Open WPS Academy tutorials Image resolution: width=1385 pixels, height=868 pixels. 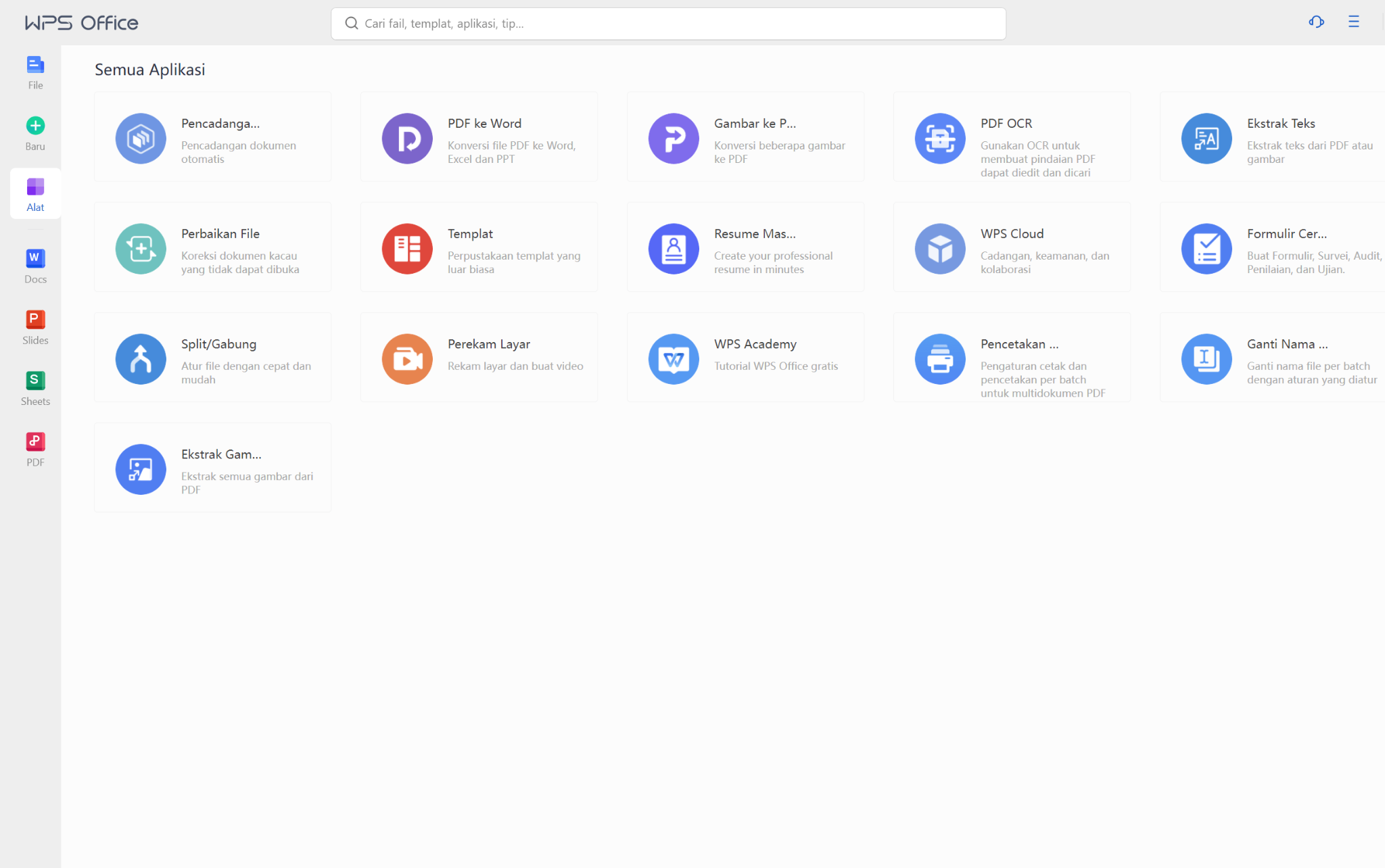[745, 357]
